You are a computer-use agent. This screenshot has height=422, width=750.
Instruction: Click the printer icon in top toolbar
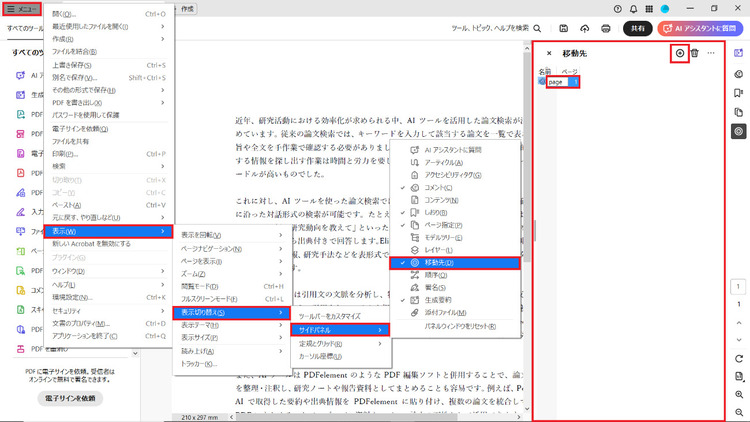click(x=606, y=29)
